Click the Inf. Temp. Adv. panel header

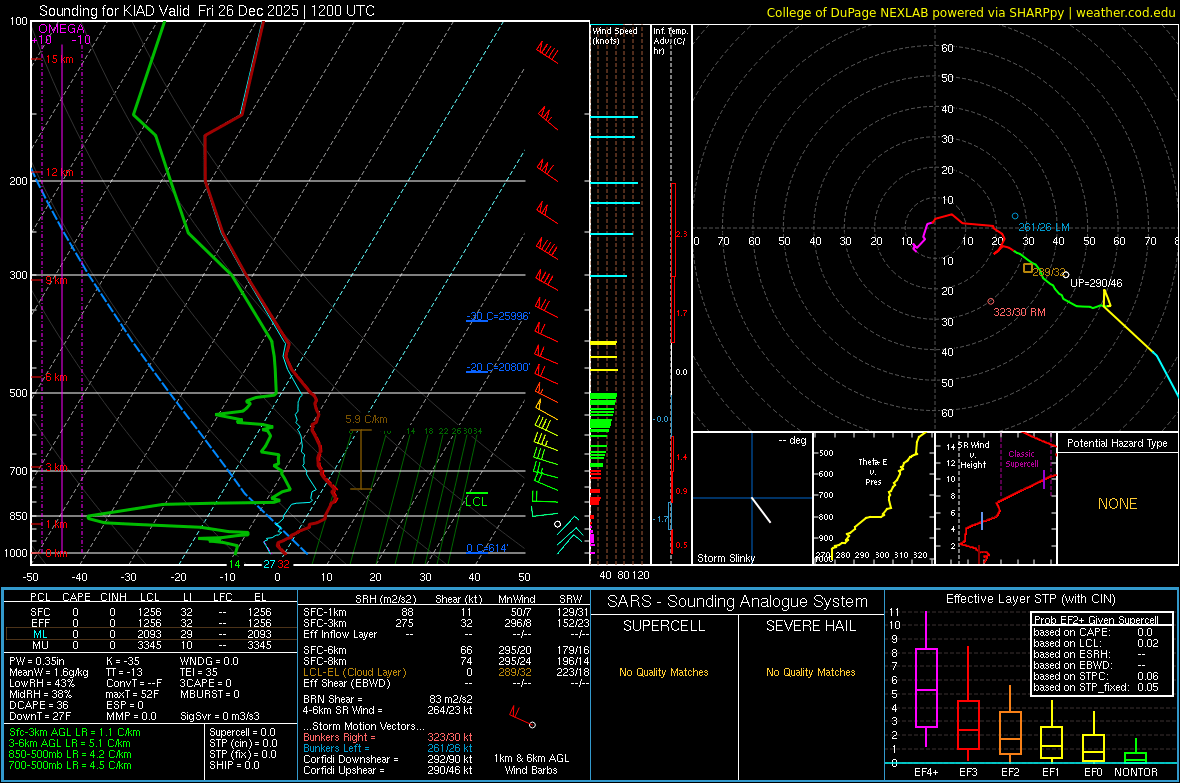click(x=670, y=41)
